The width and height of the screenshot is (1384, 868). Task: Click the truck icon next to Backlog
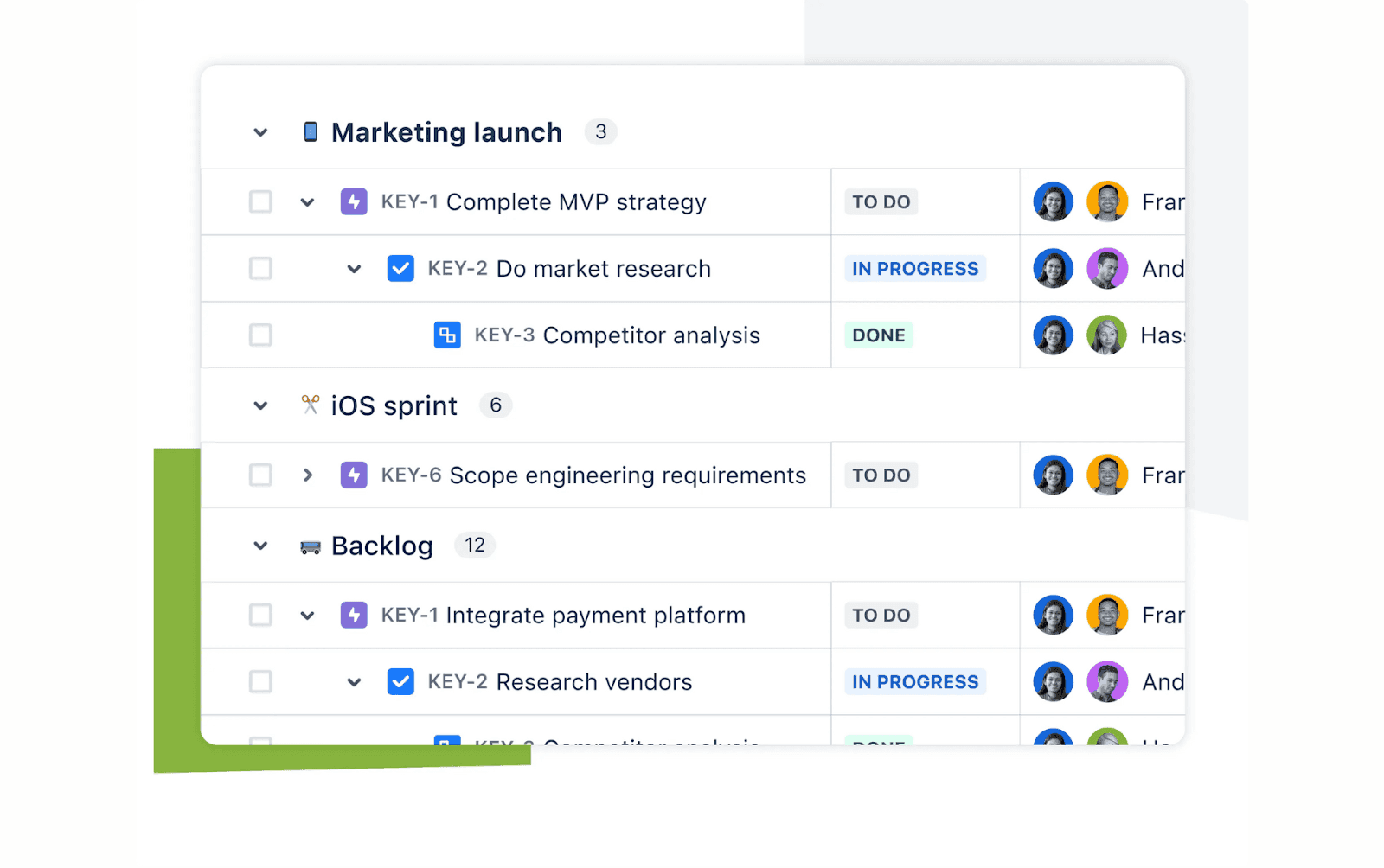309,546
